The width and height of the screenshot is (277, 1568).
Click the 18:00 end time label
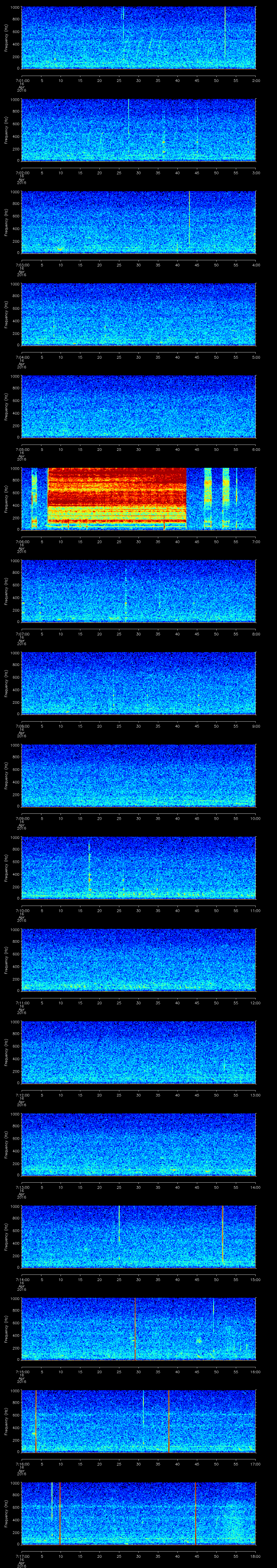pyautogui.click(x=255, y=1556)
